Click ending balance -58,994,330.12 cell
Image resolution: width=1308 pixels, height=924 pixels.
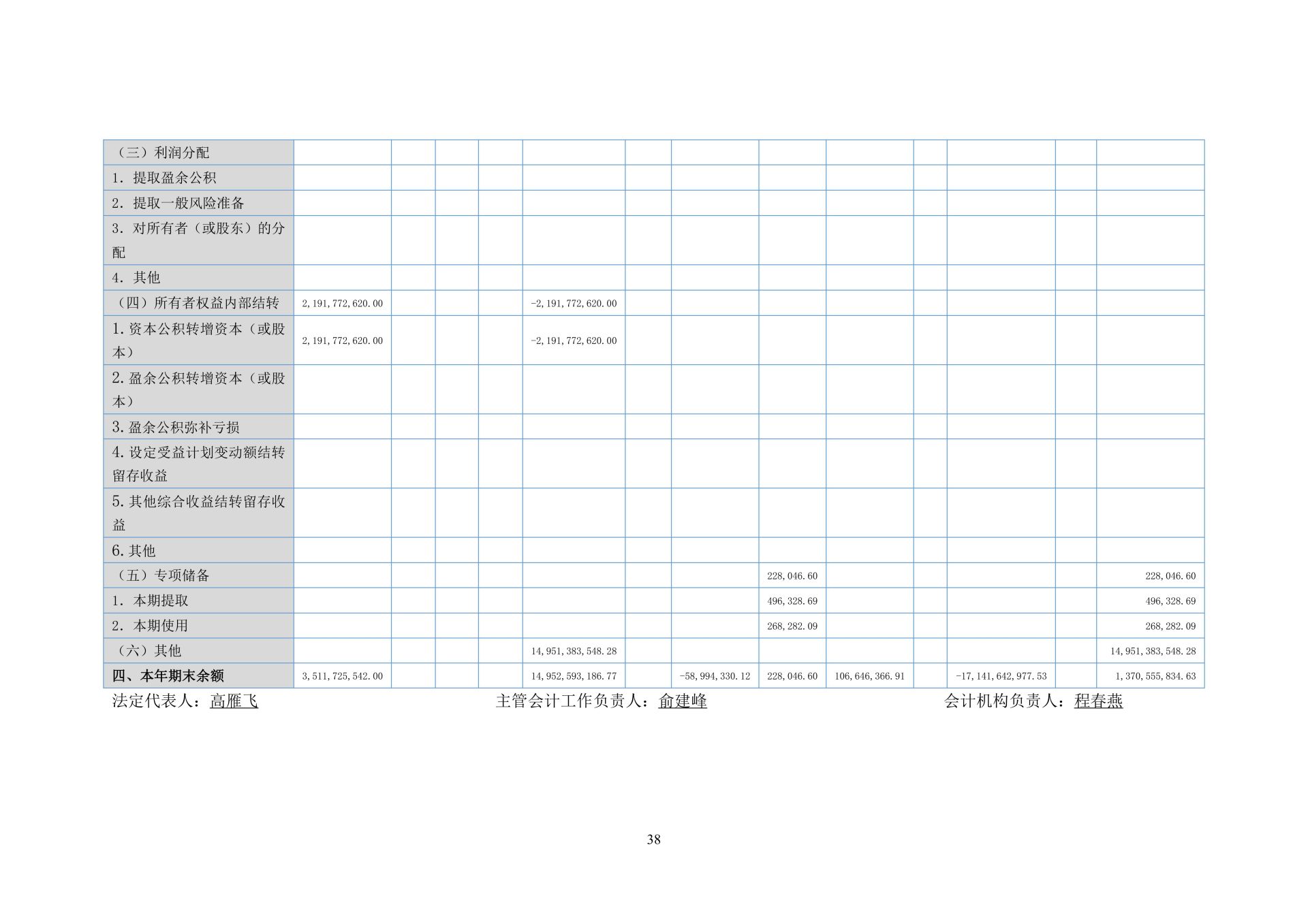(x=715, y=677)
